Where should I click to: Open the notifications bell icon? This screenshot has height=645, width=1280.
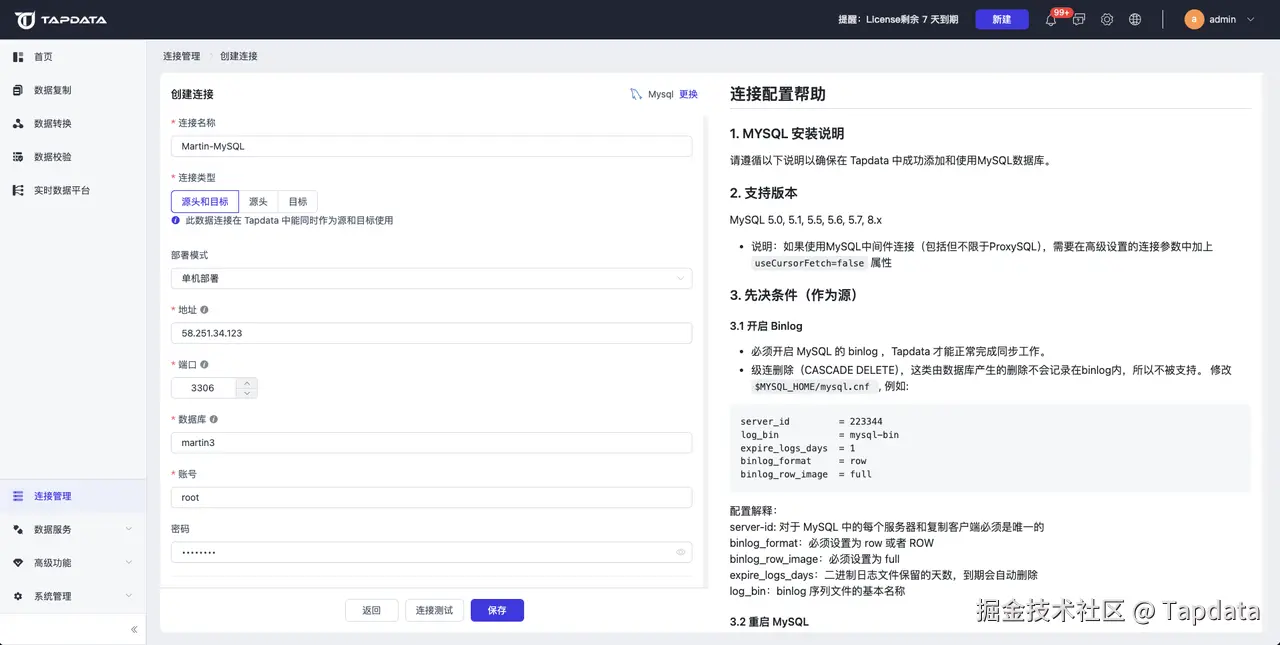coord(1051,20)
